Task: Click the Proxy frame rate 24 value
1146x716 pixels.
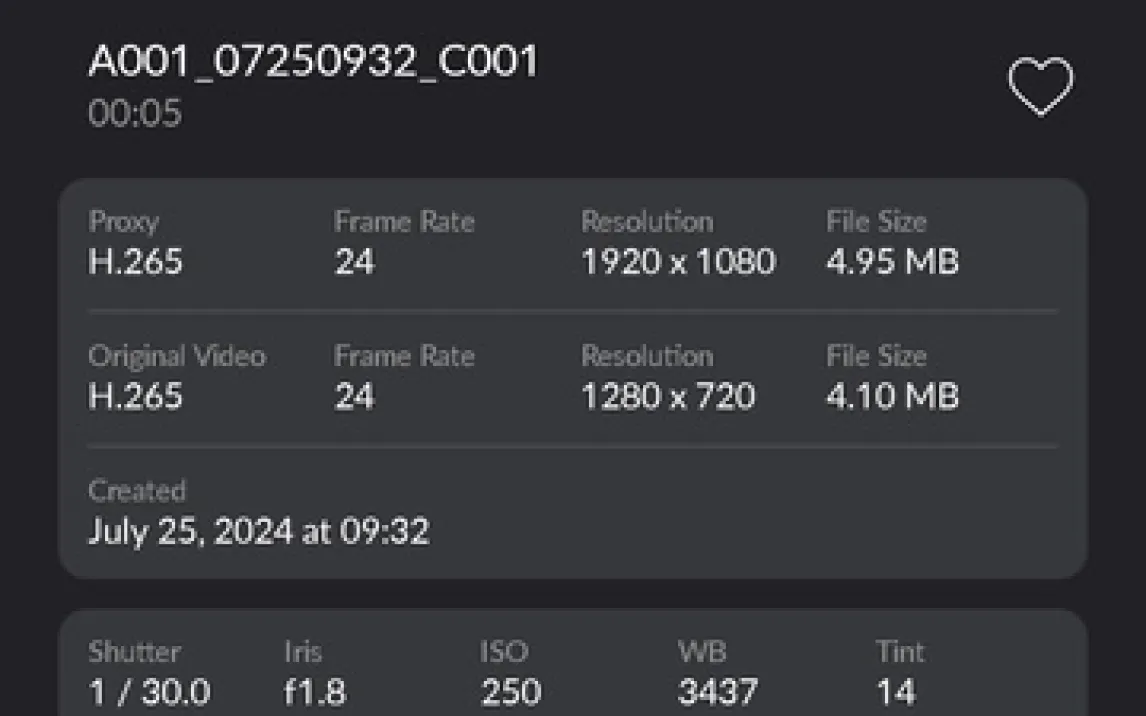Action: [x=354, y=262]
